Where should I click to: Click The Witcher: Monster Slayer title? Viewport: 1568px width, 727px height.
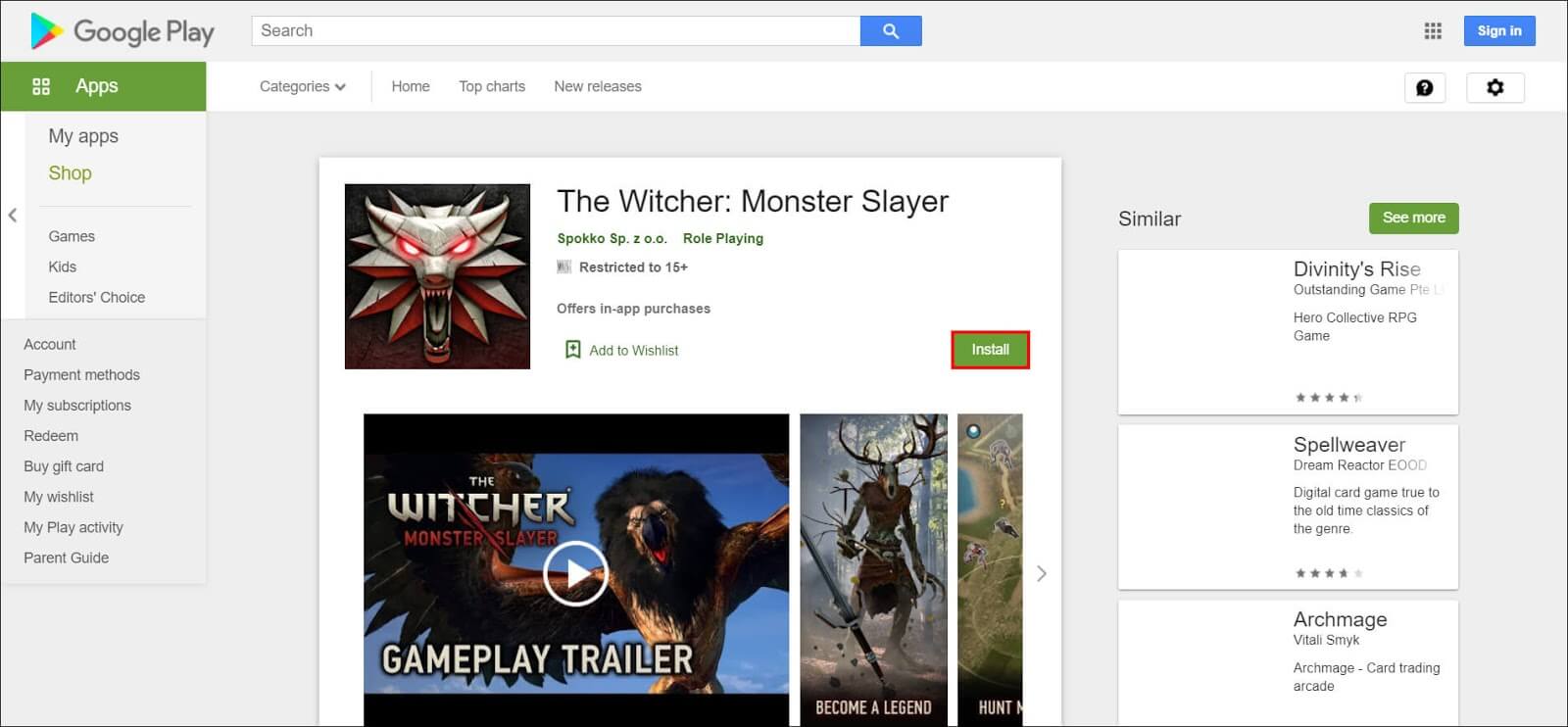pos(753,202)
